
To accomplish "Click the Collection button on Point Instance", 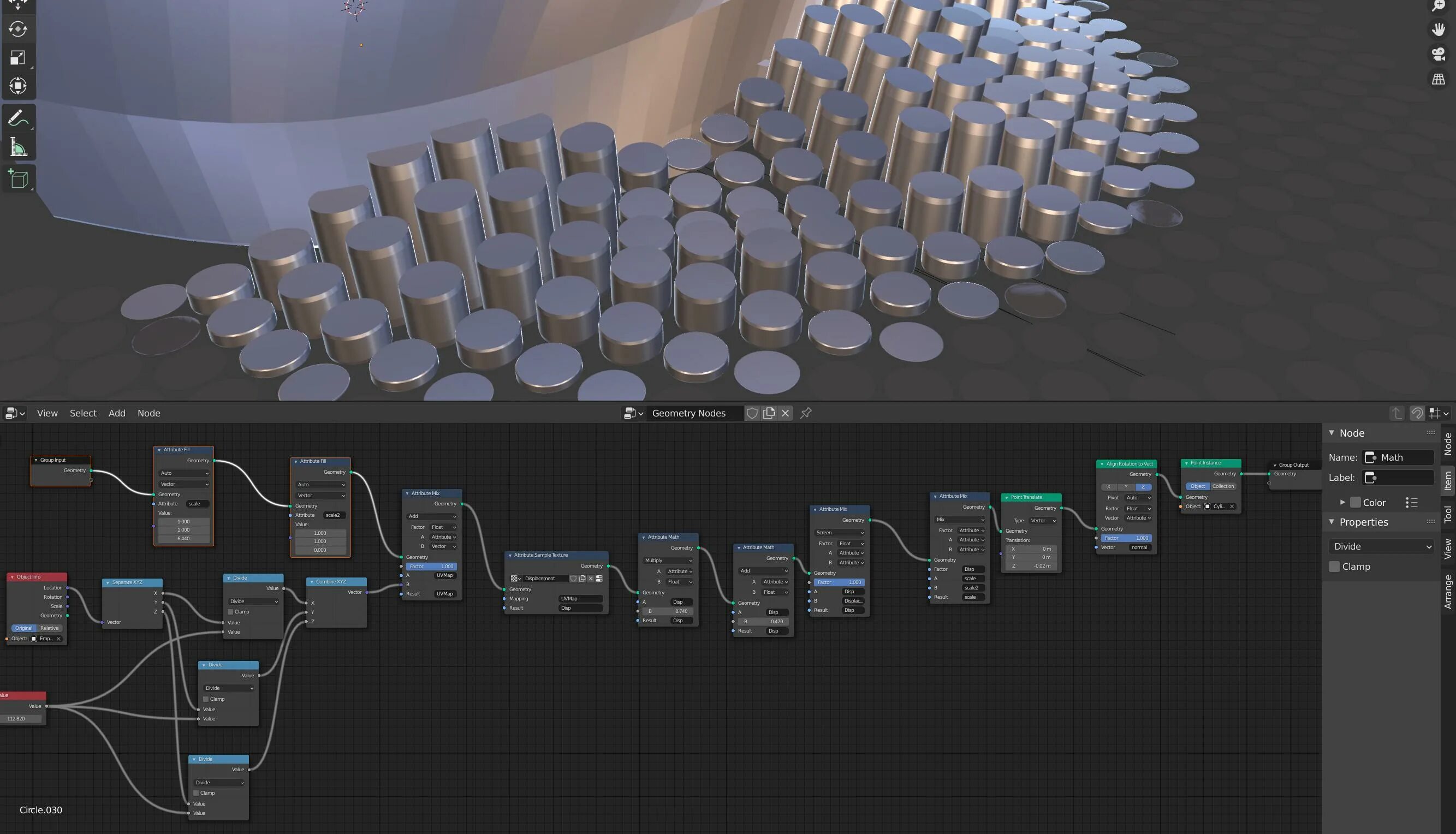I will 1223,486.
